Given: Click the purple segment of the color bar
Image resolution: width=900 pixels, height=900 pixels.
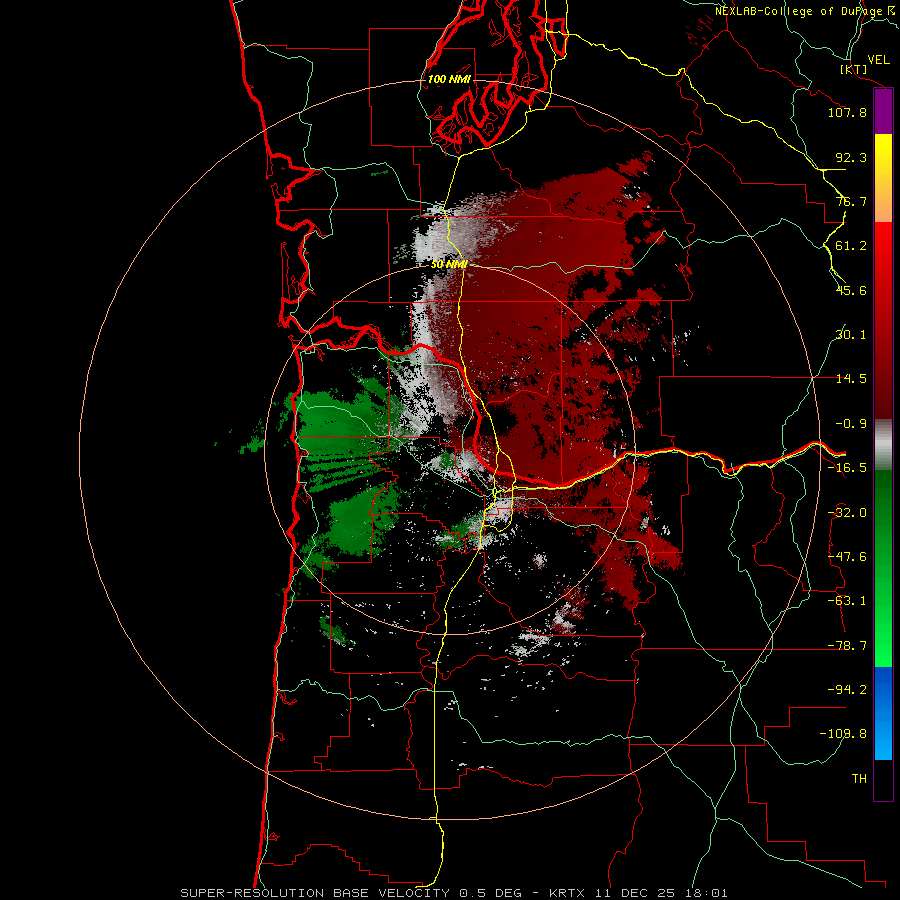Looking at the screenshot, I should 883,111.
